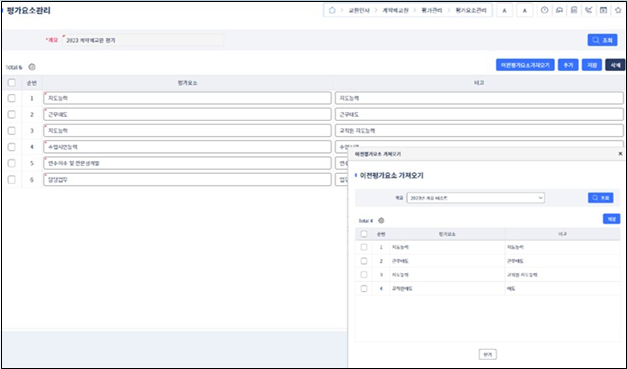Go to home via breadcrumb house icon

(x=332, y=10)
